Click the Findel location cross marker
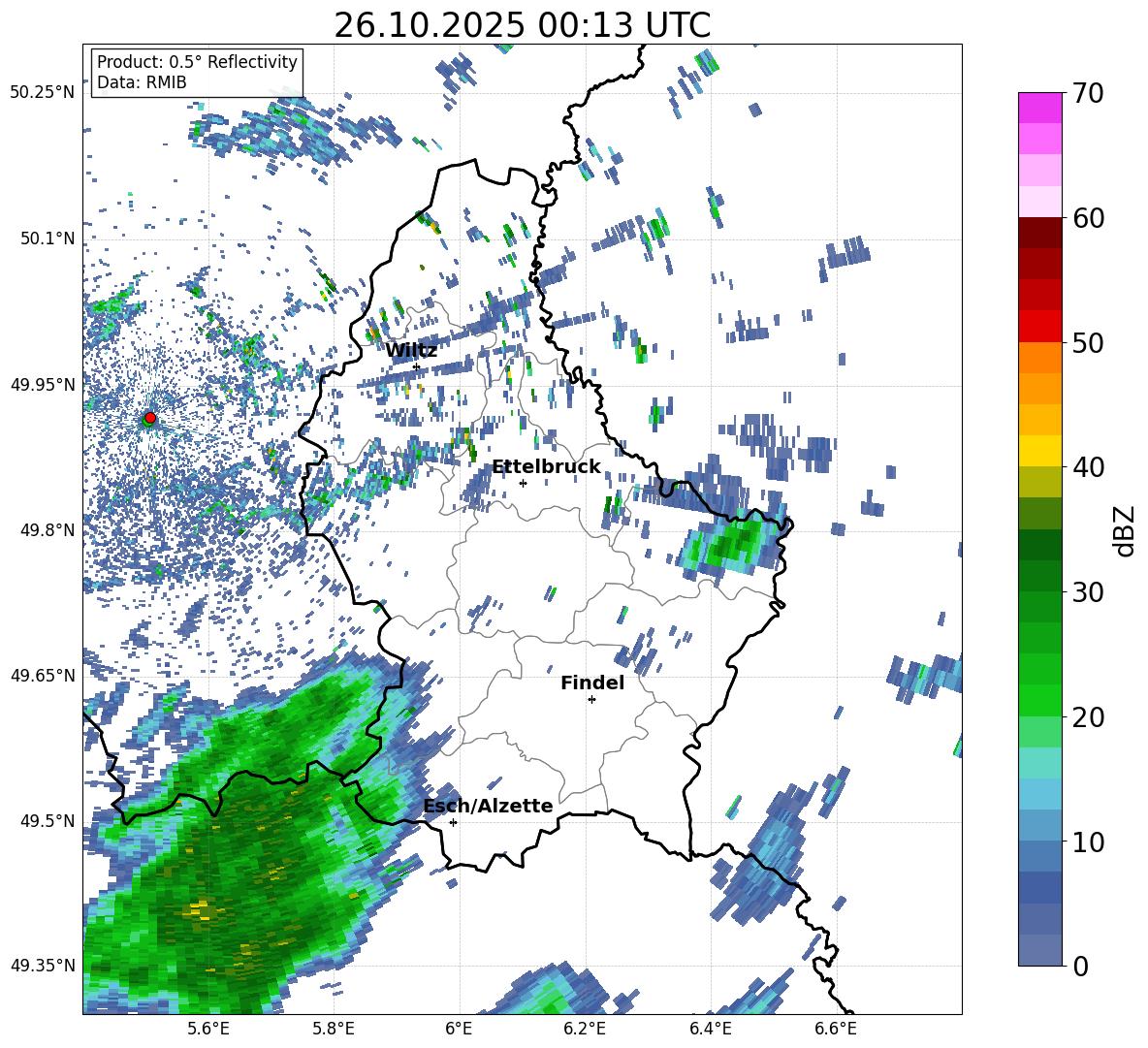This screenshot has height=1048, width=1148. coord(591,700)
